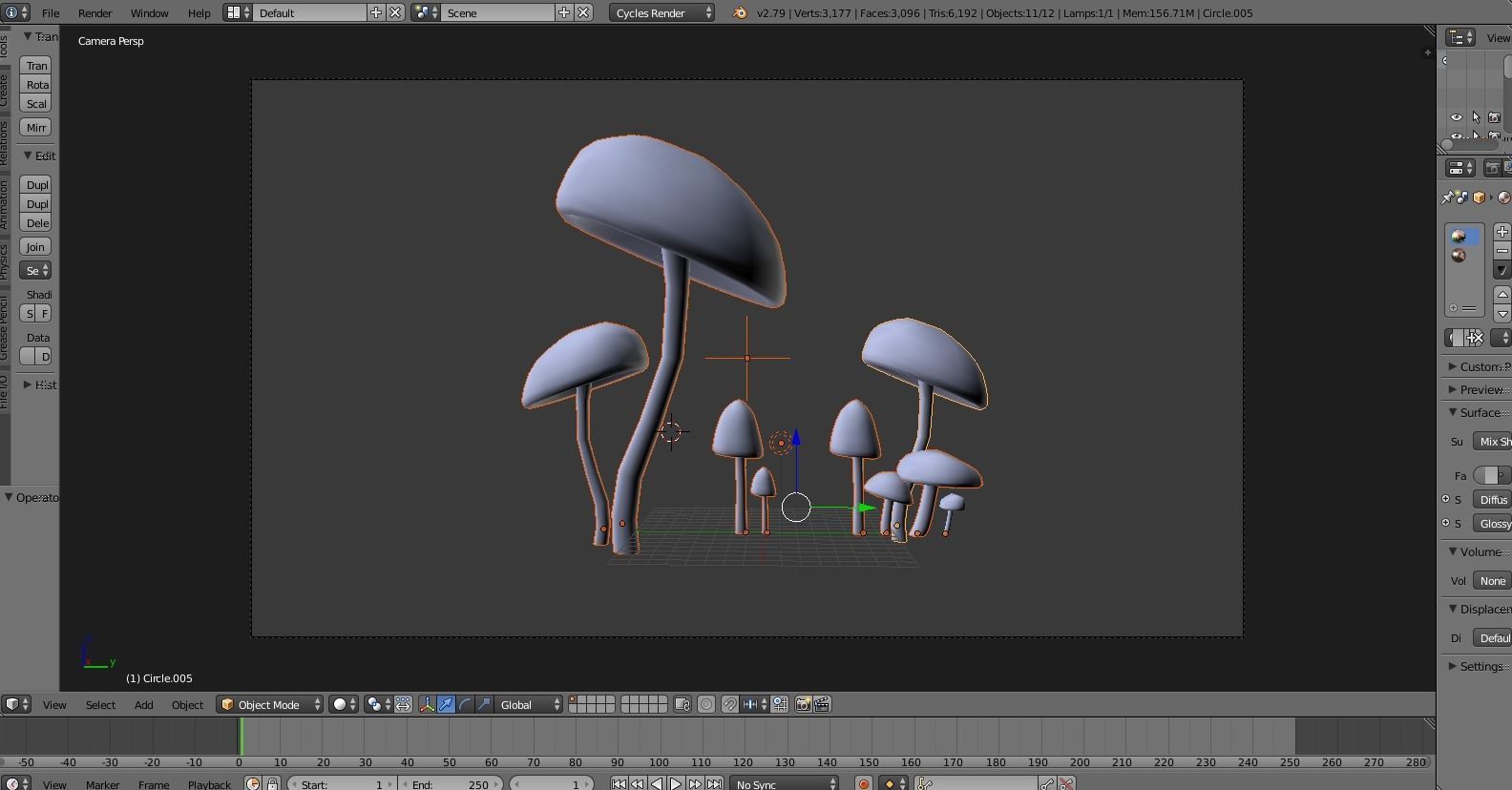Toggle use preview range clock icon
This screenshot has height=790, width=1512.
coord(253,783)
